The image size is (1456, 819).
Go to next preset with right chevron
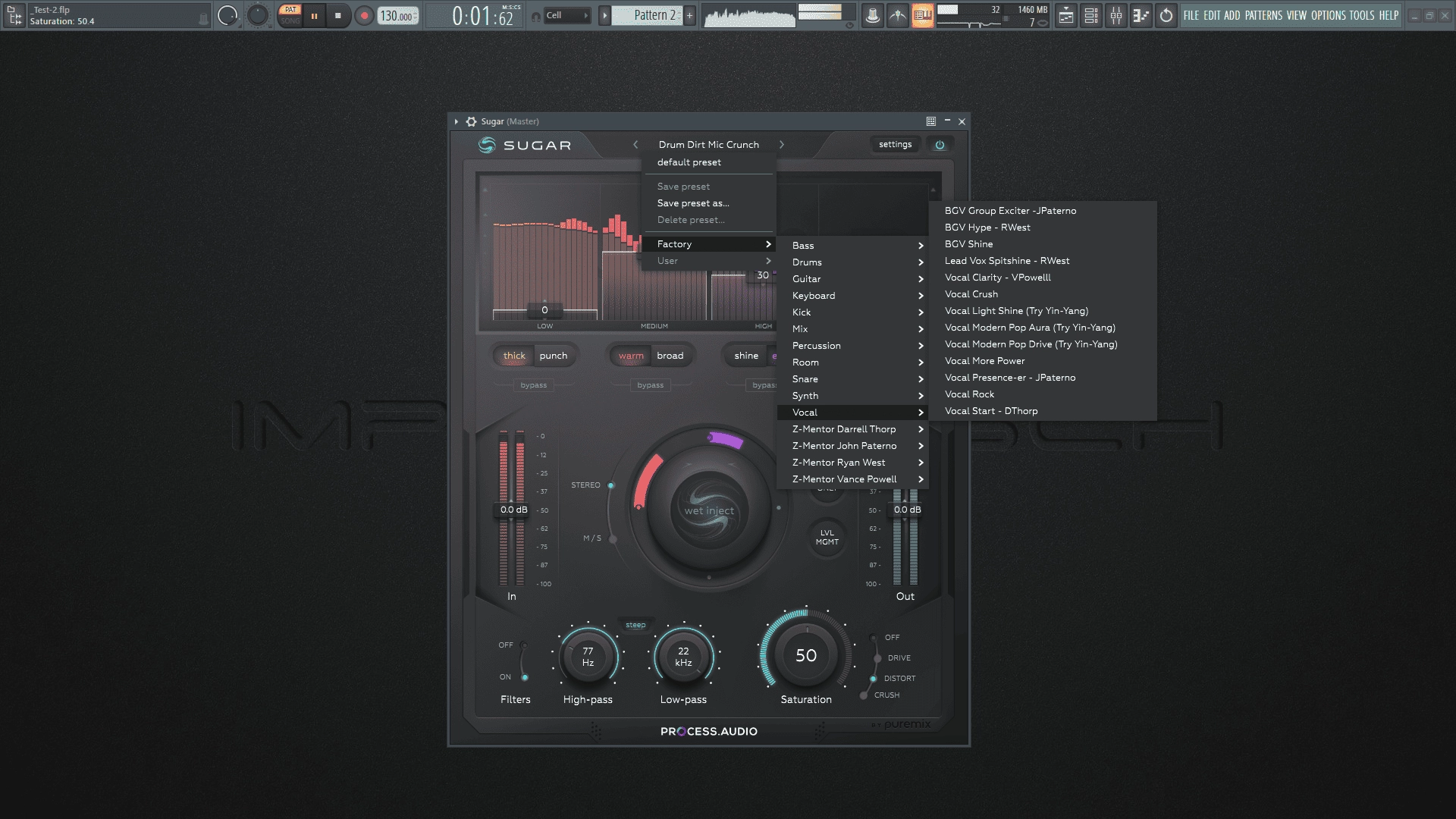click(782, 144)
